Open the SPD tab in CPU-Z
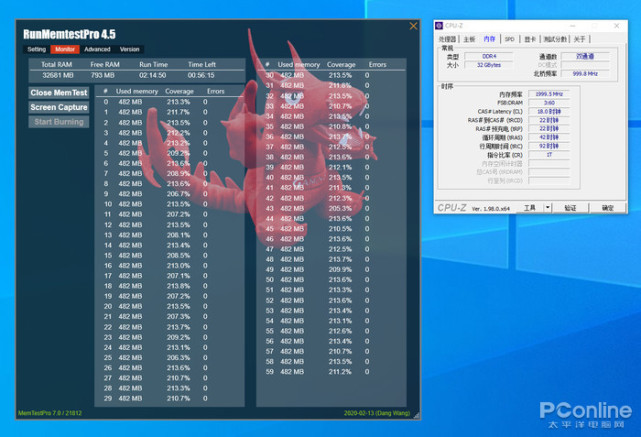 (509, 39)
